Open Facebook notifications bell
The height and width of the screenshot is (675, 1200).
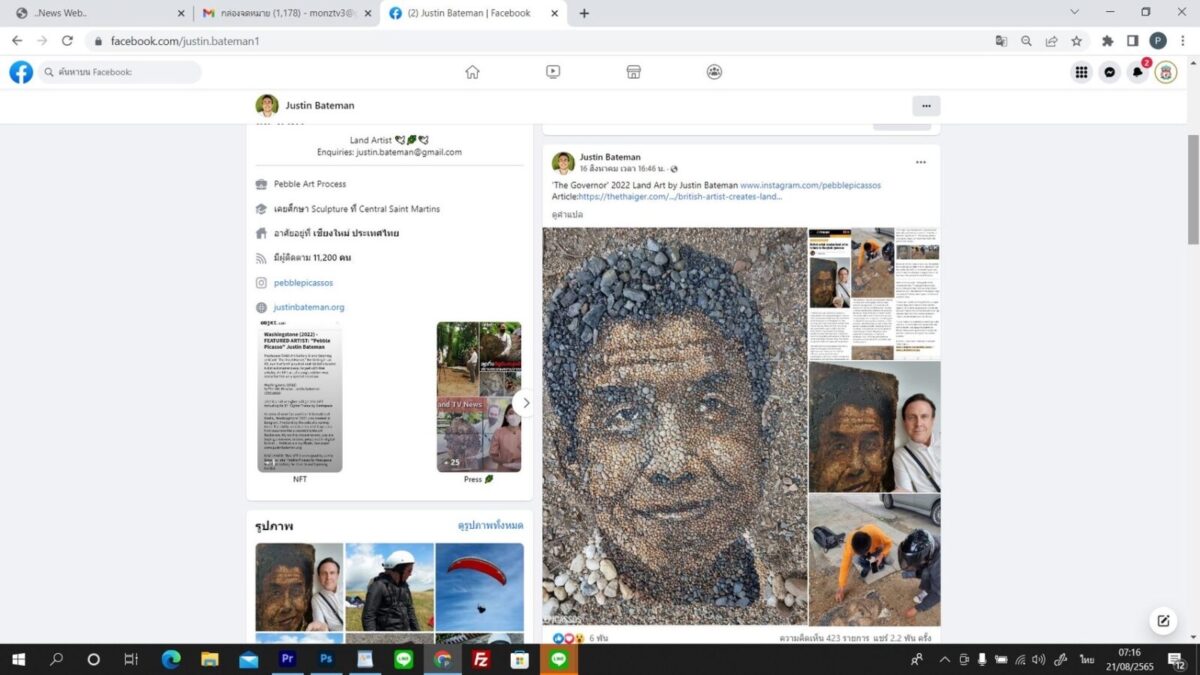point(1137,72)
